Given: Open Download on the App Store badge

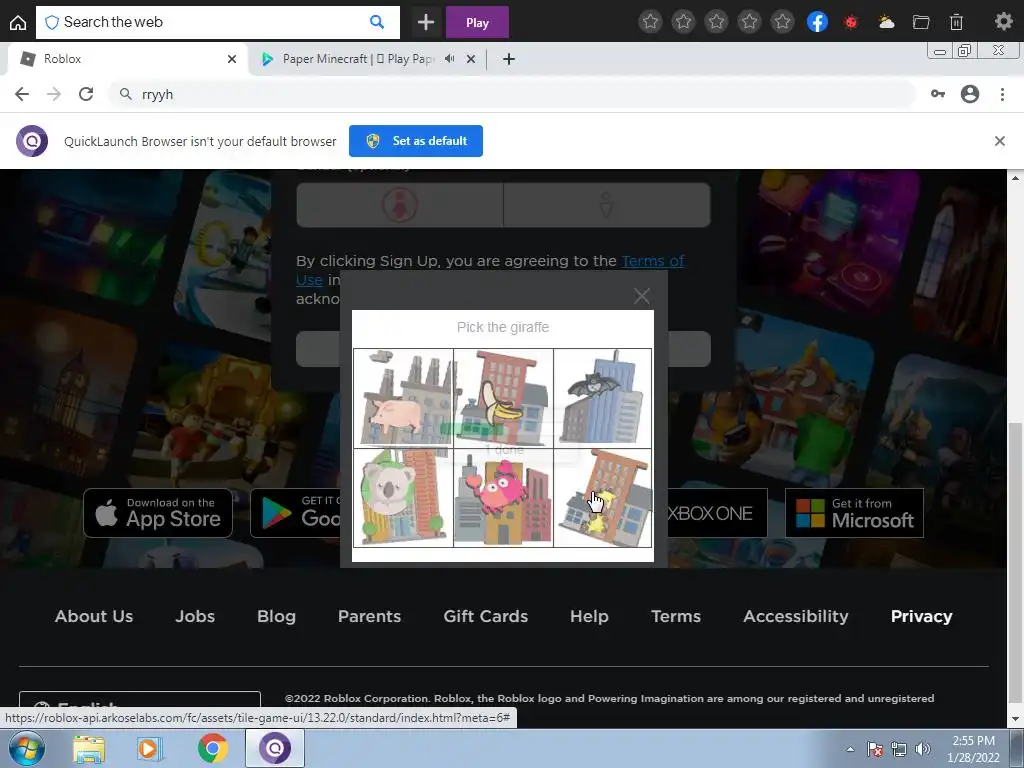Looking at the screenshot, I should click(158, 513).
